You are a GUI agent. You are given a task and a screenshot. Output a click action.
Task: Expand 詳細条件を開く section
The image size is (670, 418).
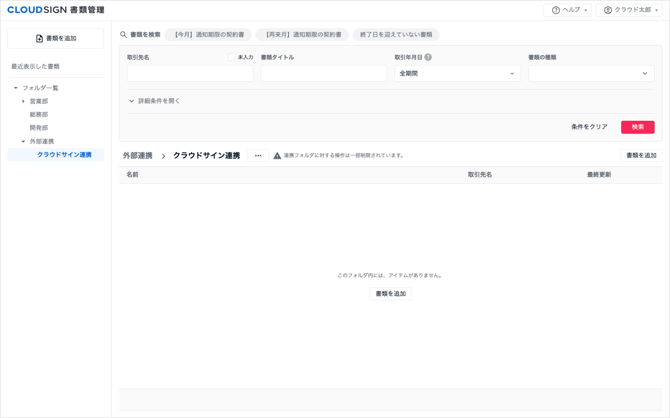click(x=154, y=101)
